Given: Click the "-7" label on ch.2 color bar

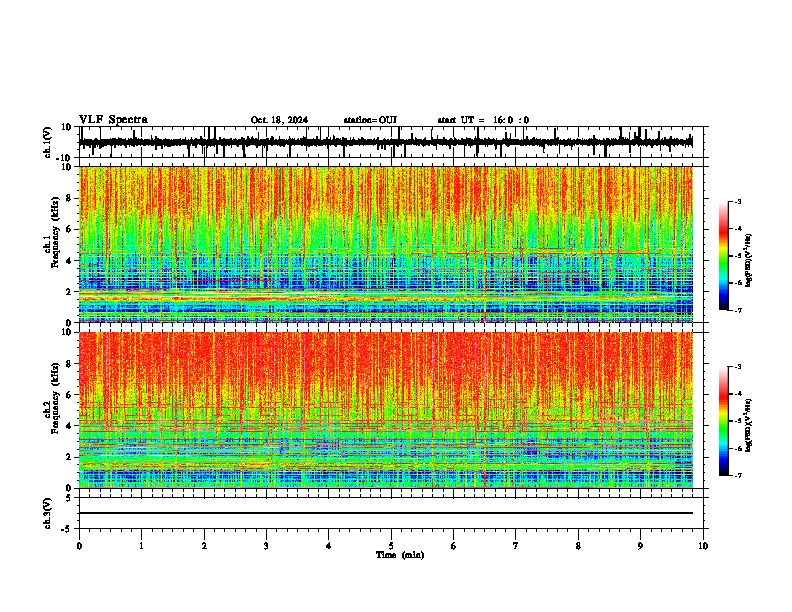Looking at the screenshot, I should [x=737, y=476].
